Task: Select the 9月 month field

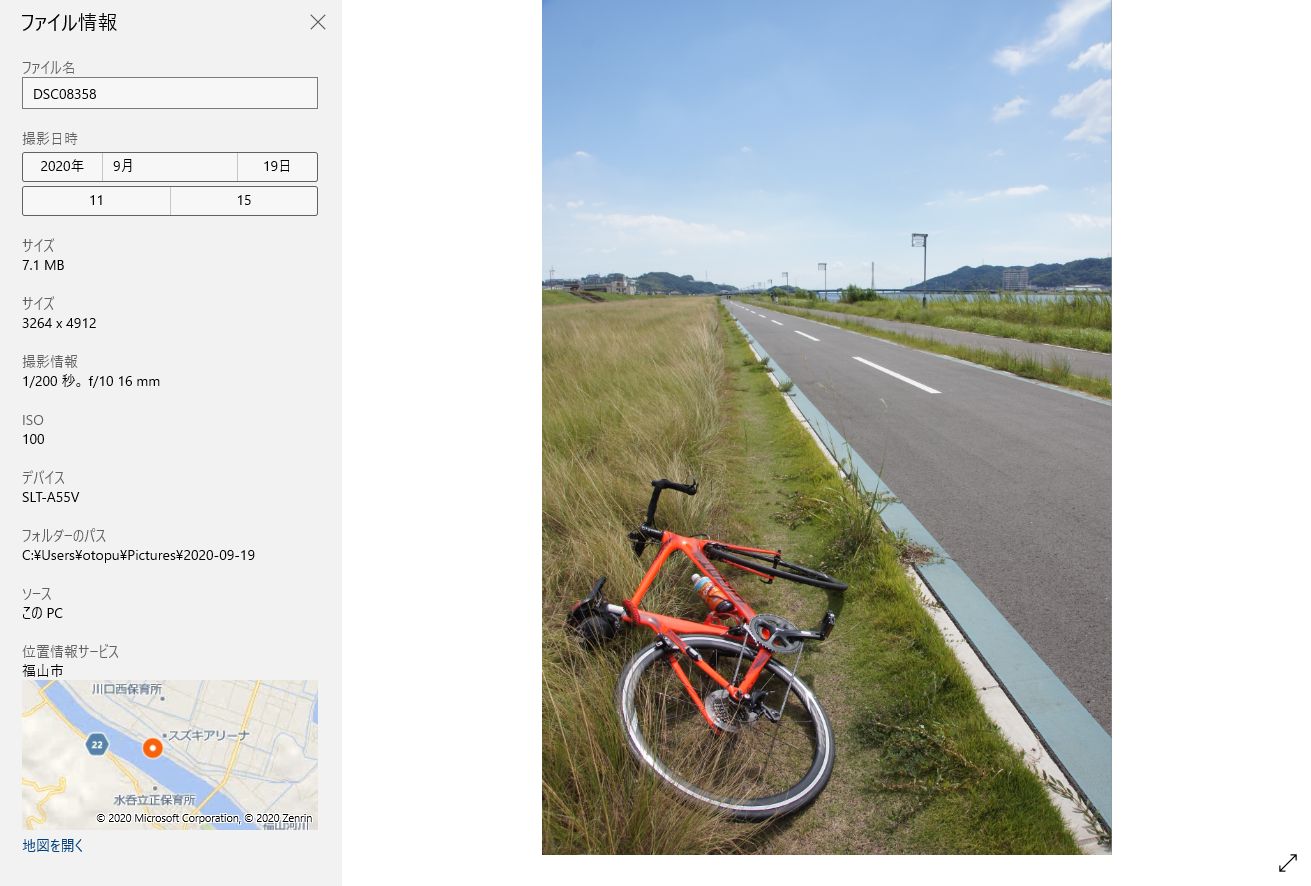Action: coord(170,167)
